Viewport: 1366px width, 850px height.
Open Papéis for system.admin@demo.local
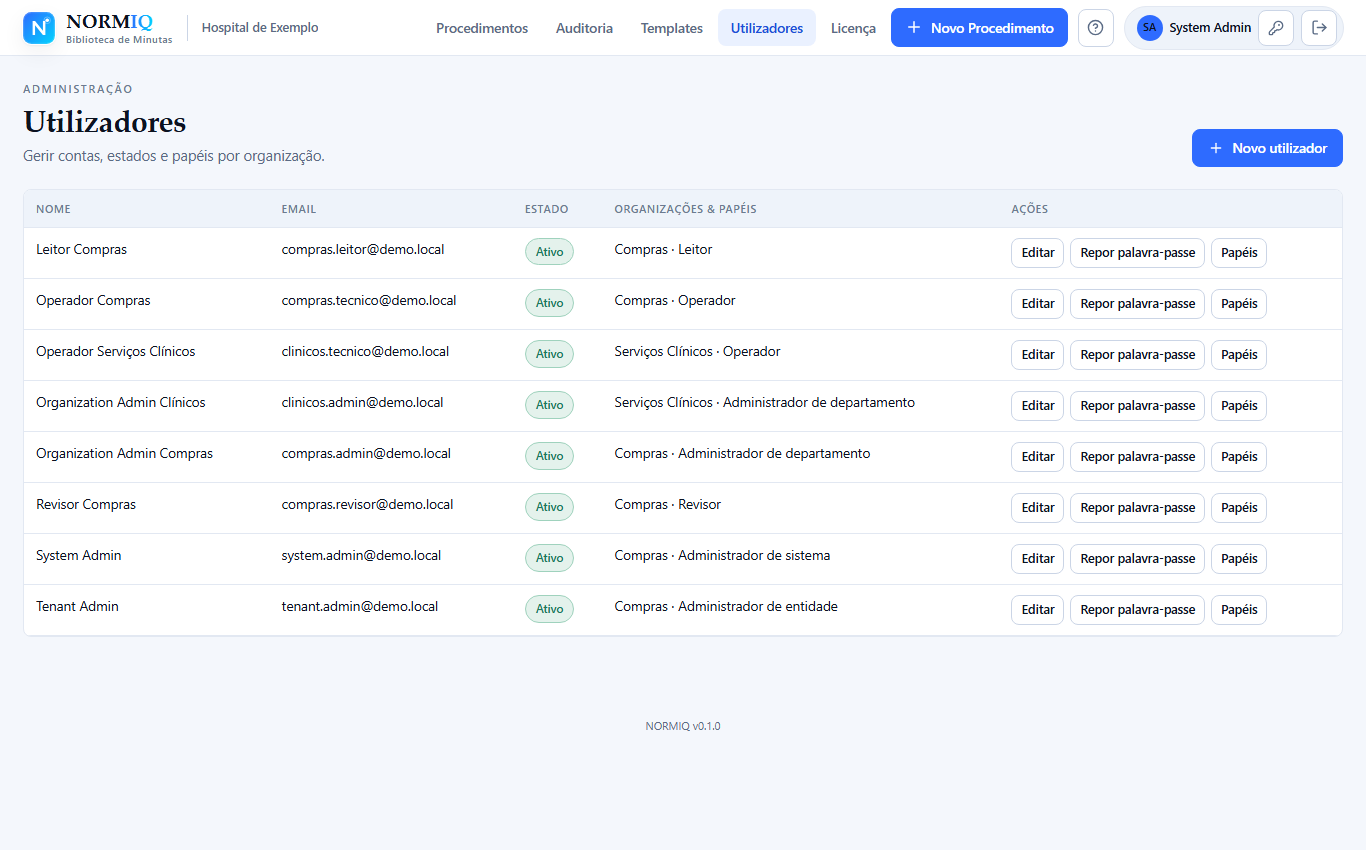1239,559
